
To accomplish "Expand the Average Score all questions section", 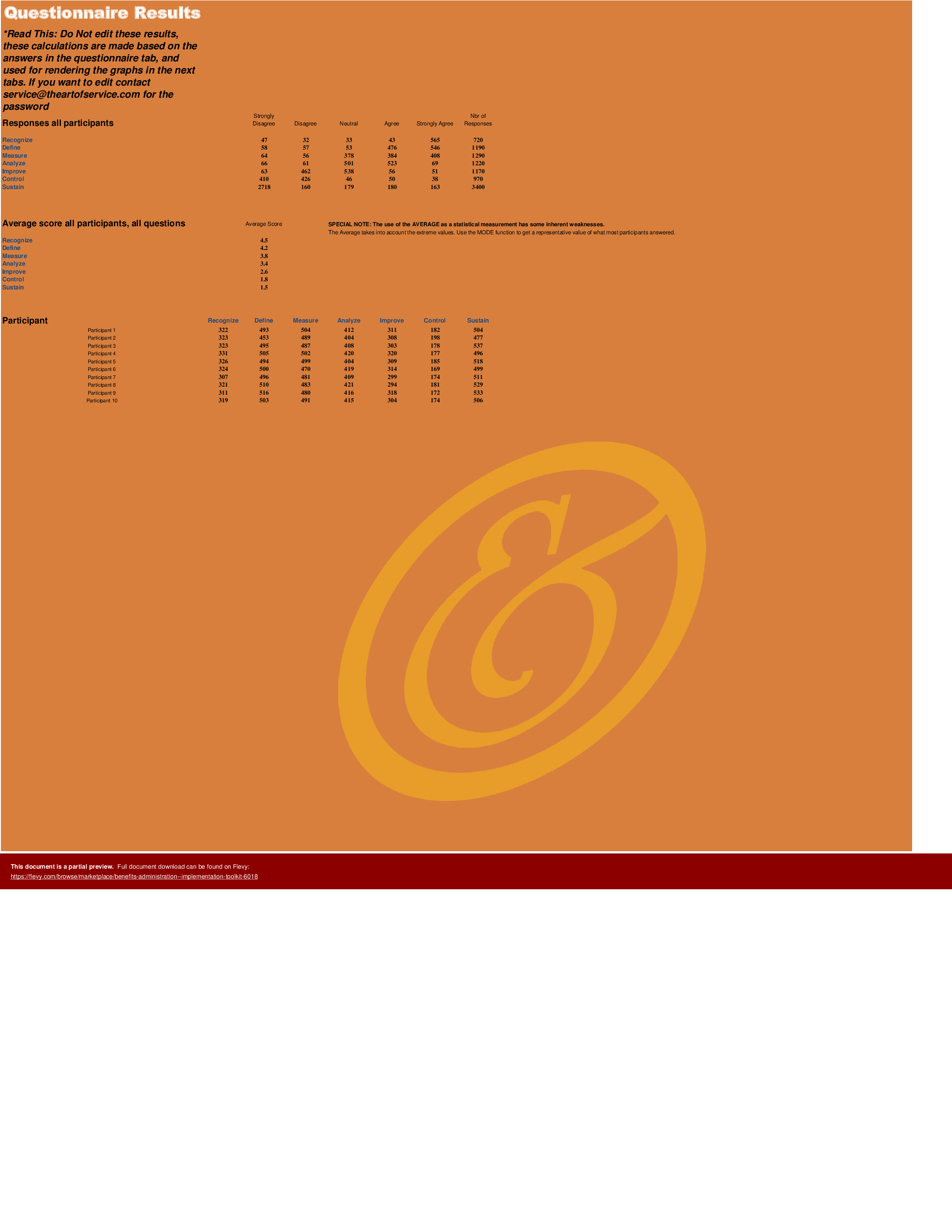I will pos(93,223).
